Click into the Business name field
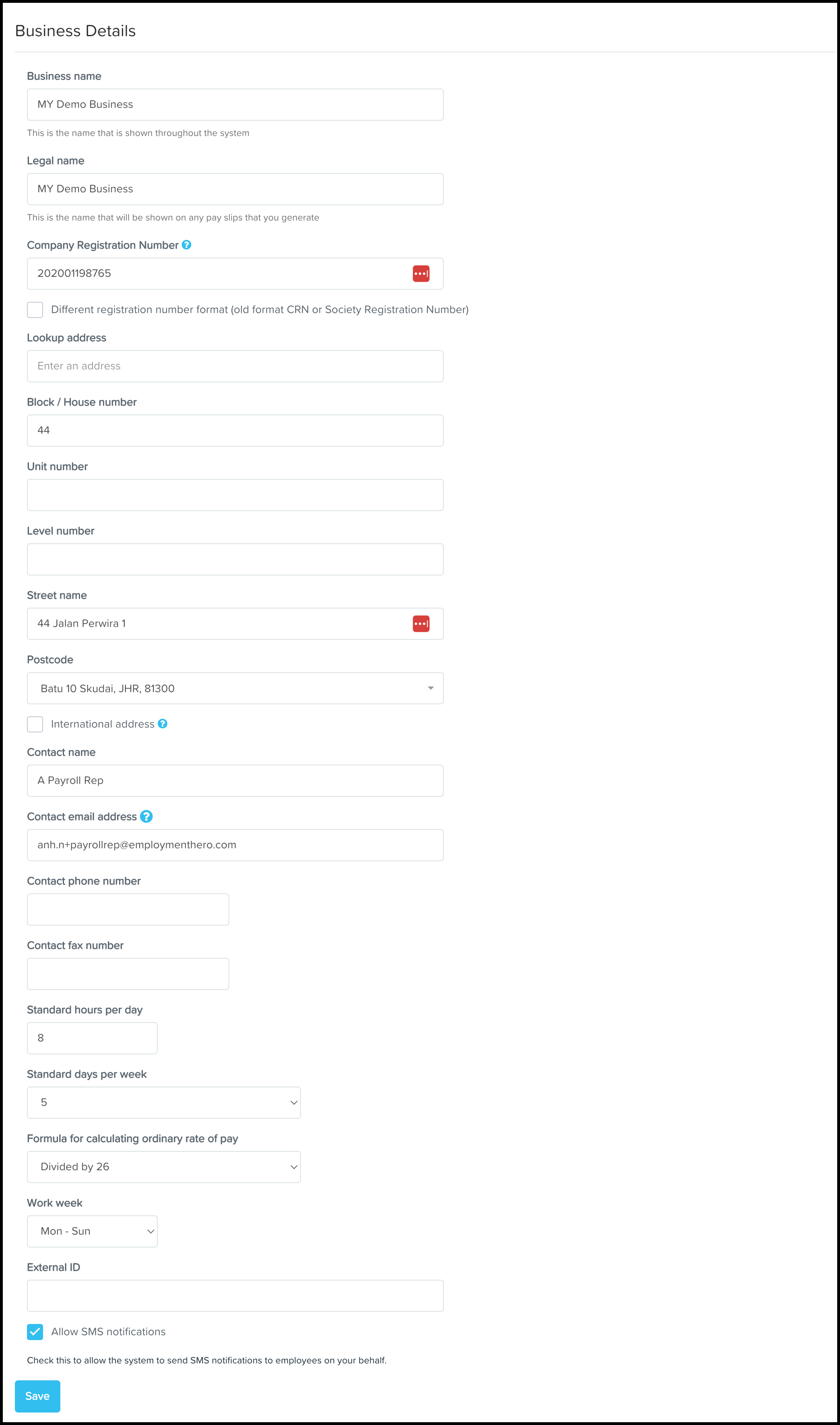This screenshot has height=1425, width=840. [235, 104]
